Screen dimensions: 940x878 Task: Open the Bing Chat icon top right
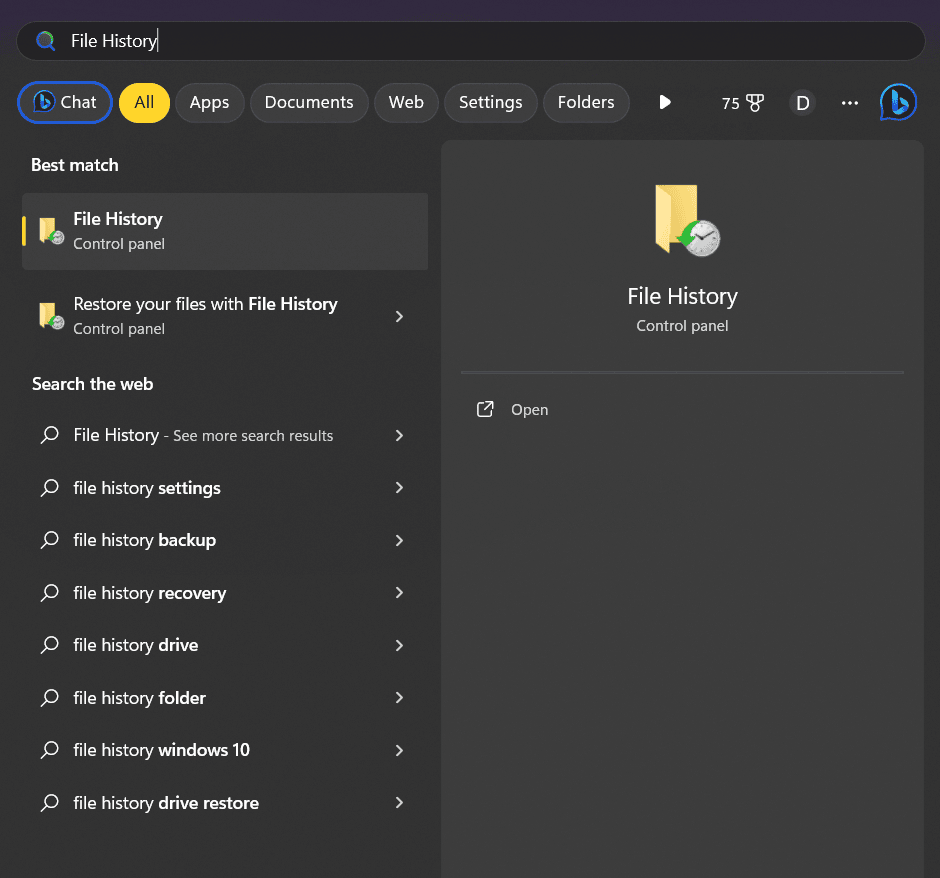coord(897,102)
